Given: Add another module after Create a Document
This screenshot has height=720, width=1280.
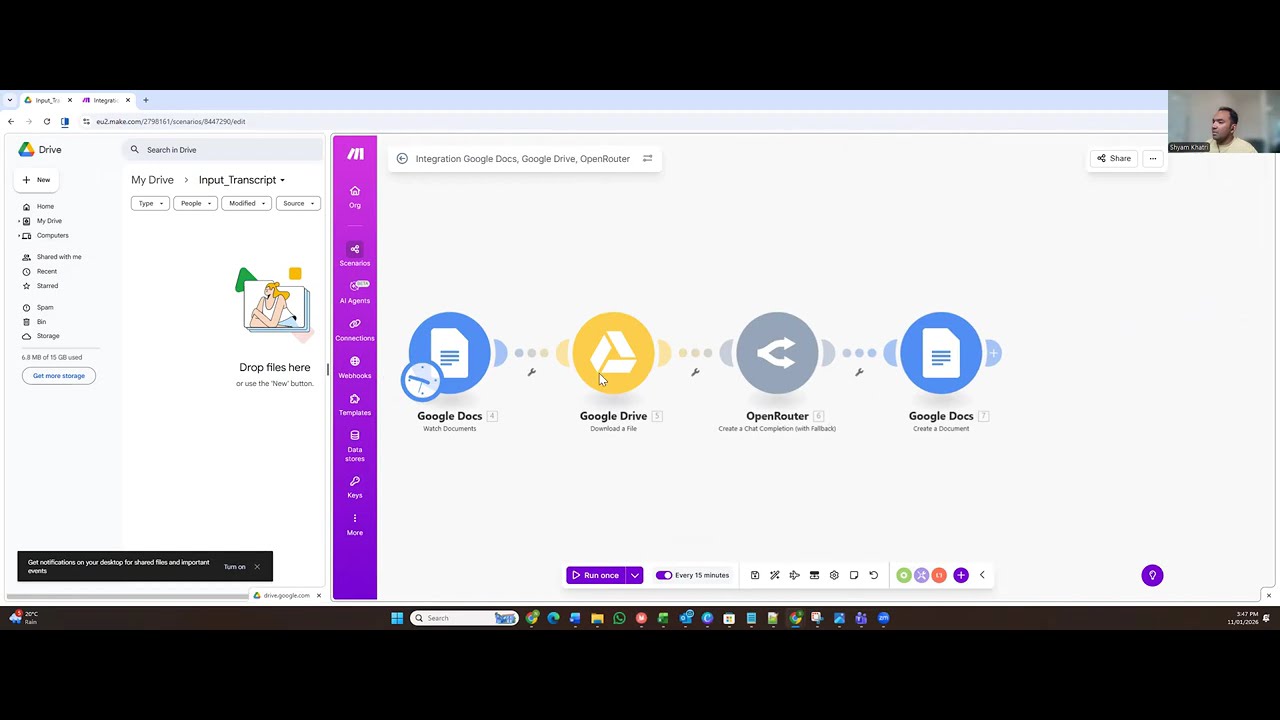Looking at the screenshot, I should 993,352.
